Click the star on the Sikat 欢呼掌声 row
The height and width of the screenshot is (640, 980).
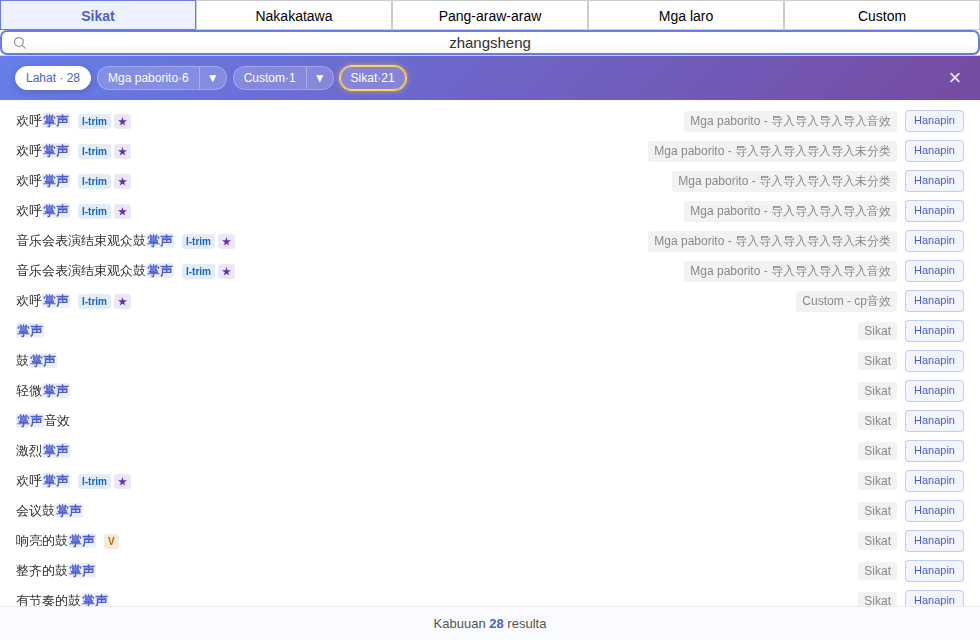pyautogui.click(x=122, y=481)
